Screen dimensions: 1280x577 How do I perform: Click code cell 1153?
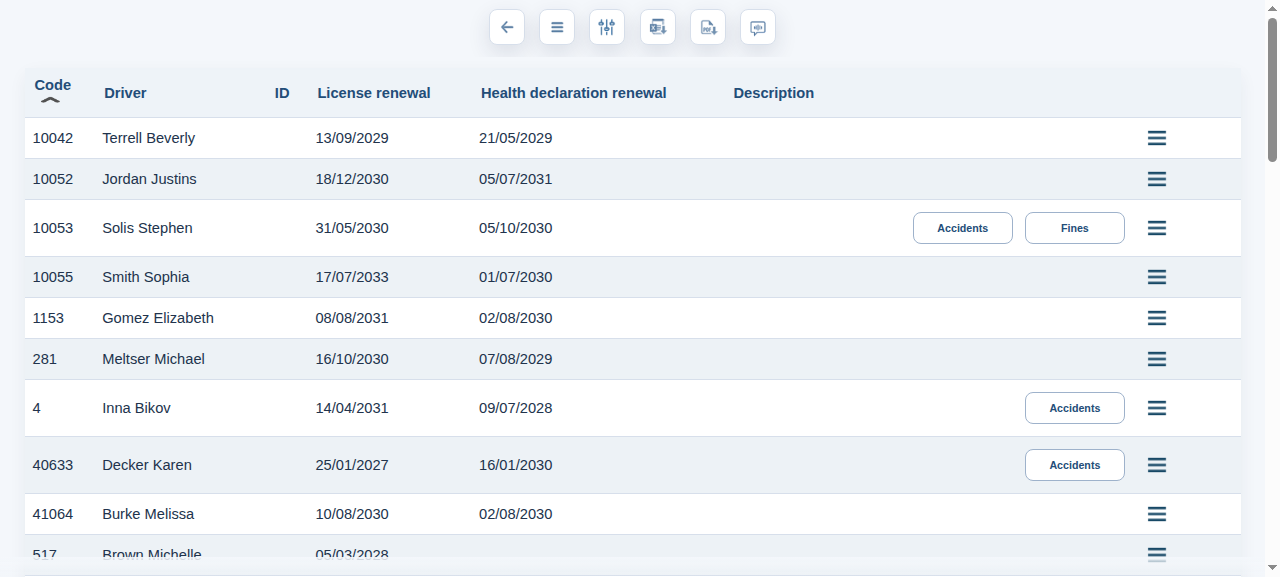[48, 318]
